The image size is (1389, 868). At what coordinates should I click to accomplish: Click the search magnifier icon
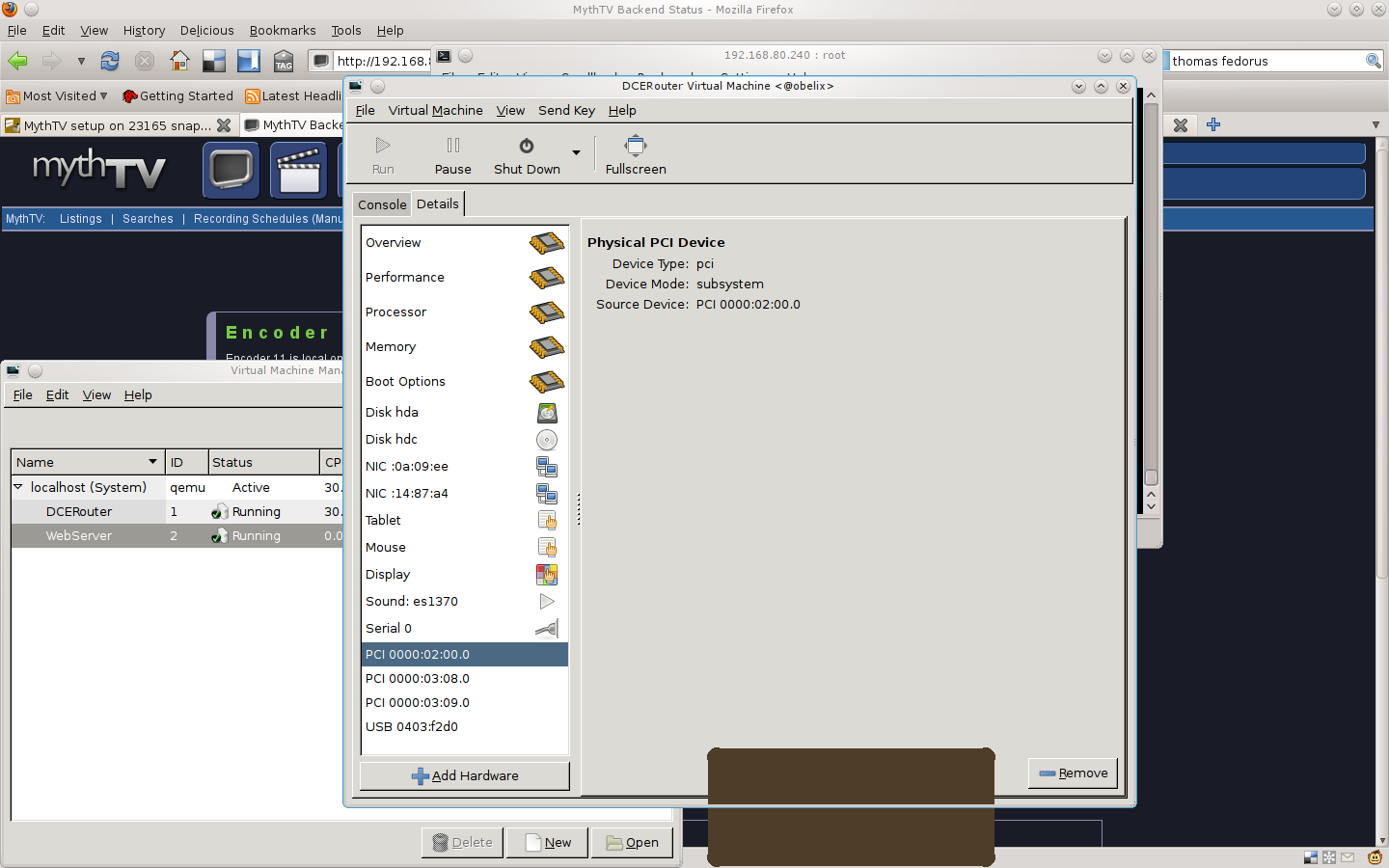1374,62
